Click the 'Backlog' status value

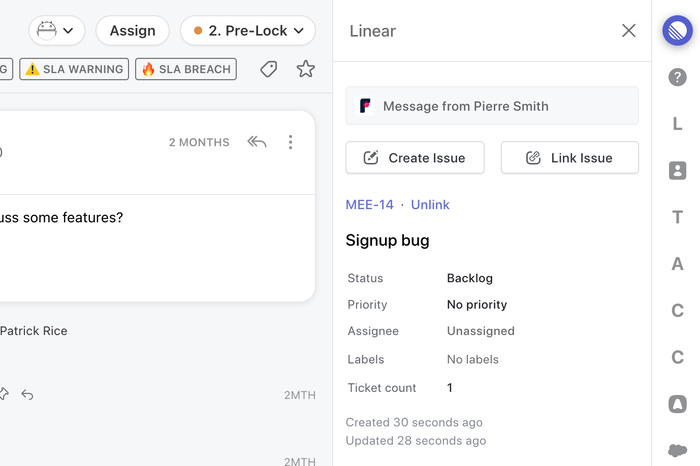(x=470, y=278)
